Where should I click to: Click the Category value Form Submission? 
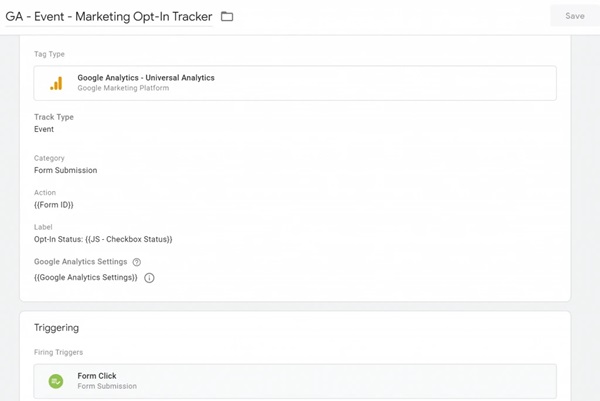(65, 171)
